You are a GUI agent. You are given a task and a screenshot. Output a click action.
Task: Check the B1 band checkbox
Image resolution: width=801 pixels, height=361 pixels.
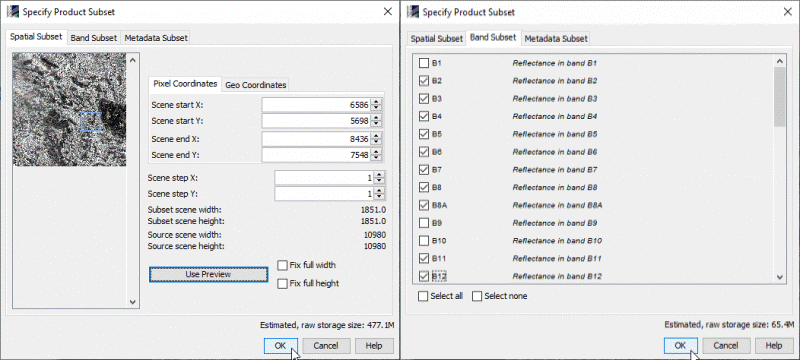424,63
